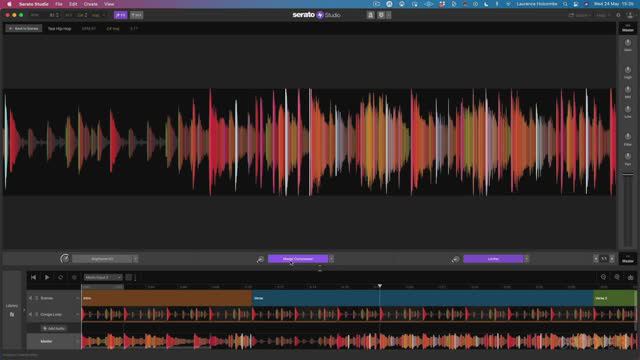The height and width of the screenshot is (360, 640).
Task: Click stepper arrows right of Master Compressor
Action: tap(331, 259)
